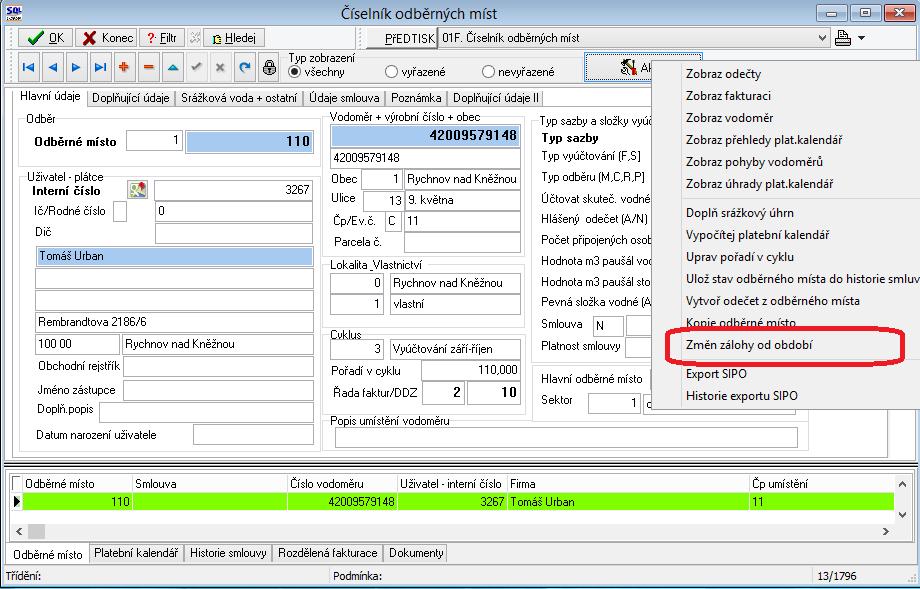Select 'Export SIPO' menu entry
The width and height of the screenshot is (920, 589).
[x=716, y=374]
